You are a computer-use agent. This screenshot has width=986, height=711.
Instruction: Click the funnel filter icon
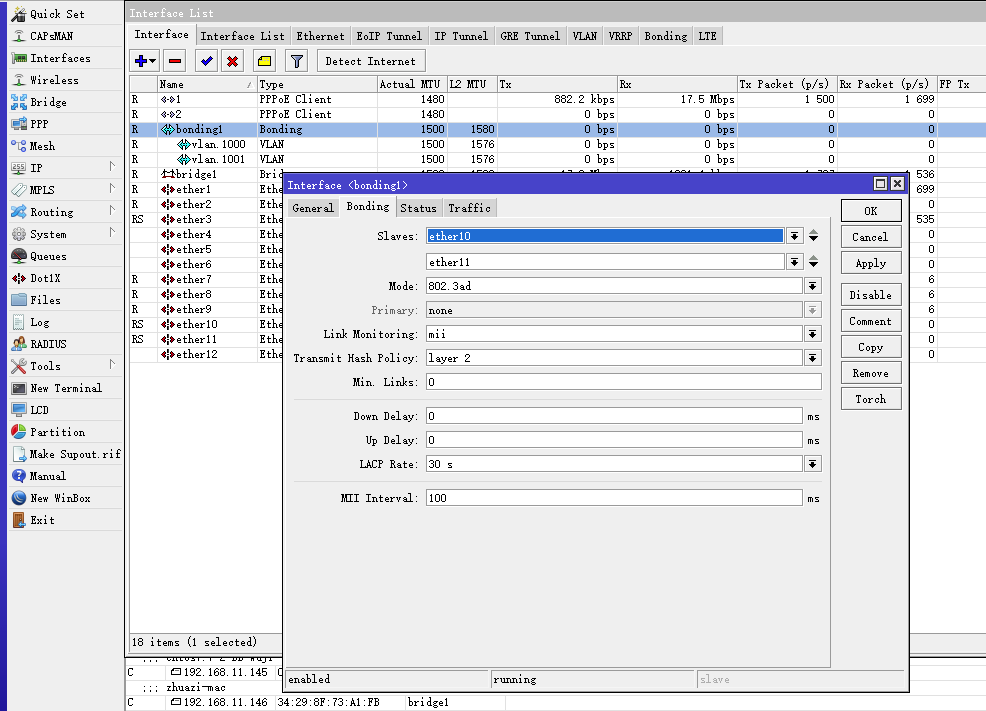tap(296, 61)
